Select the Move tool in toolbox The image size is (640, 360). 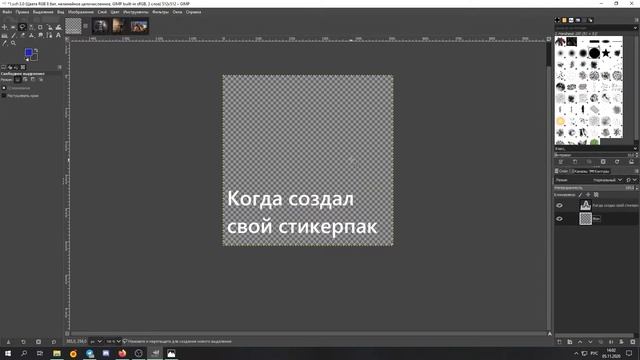tap(4, 27)
